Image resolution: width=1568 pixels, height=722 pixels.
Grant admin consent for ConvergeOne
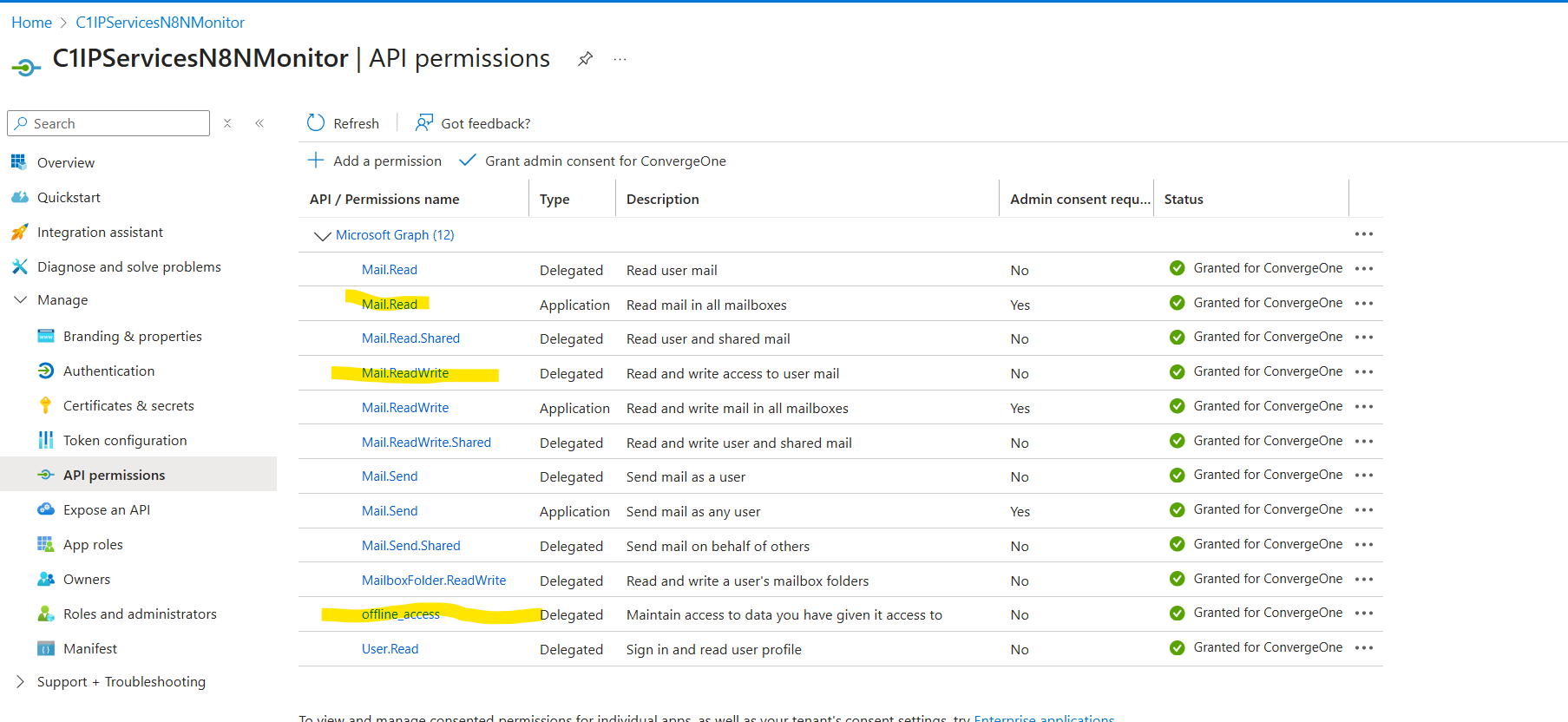point(593,161)
